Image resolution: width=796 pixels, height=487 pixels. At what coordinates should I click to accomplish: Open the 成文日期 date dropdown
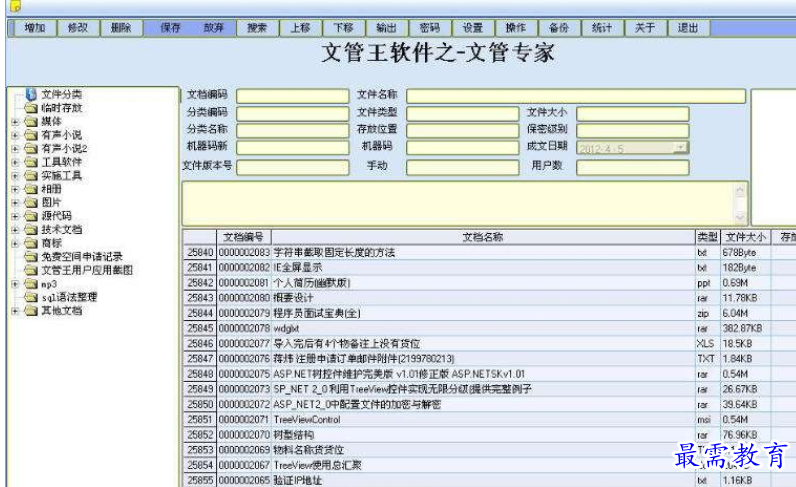coord(680,148)
